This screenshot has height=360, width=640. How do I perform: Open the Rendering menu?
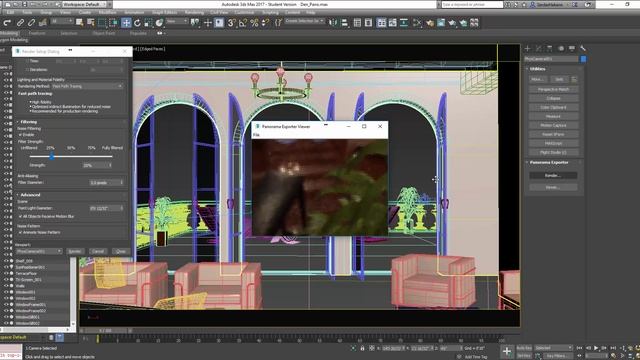click(x=194, y=13)
